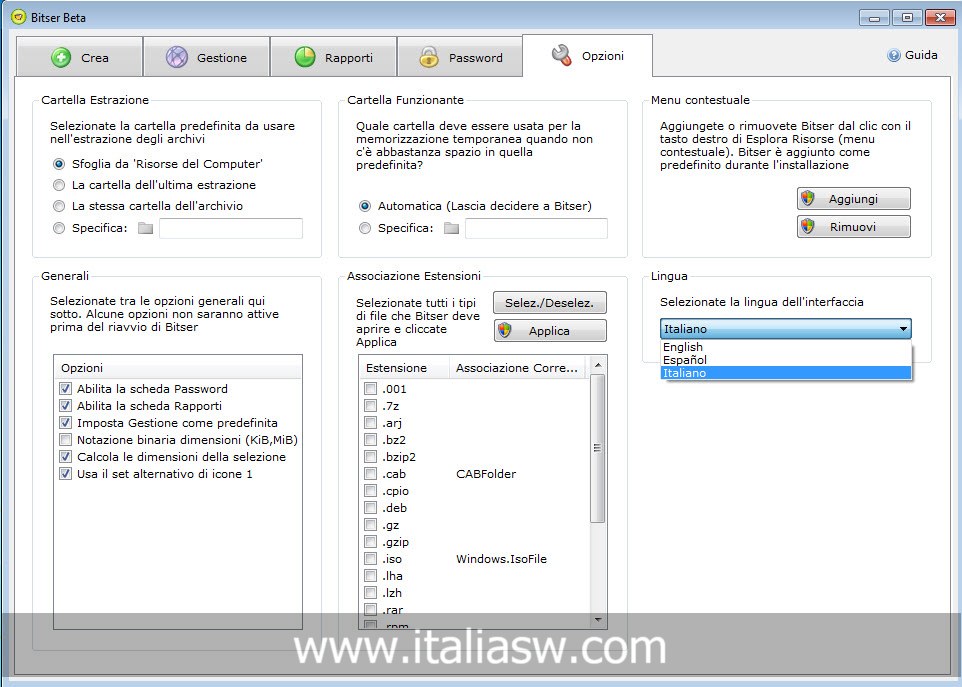Screen dimensions: 962x687
Task: Click the folder icon in Cartella Funzionante
Action: click(452, 228)
